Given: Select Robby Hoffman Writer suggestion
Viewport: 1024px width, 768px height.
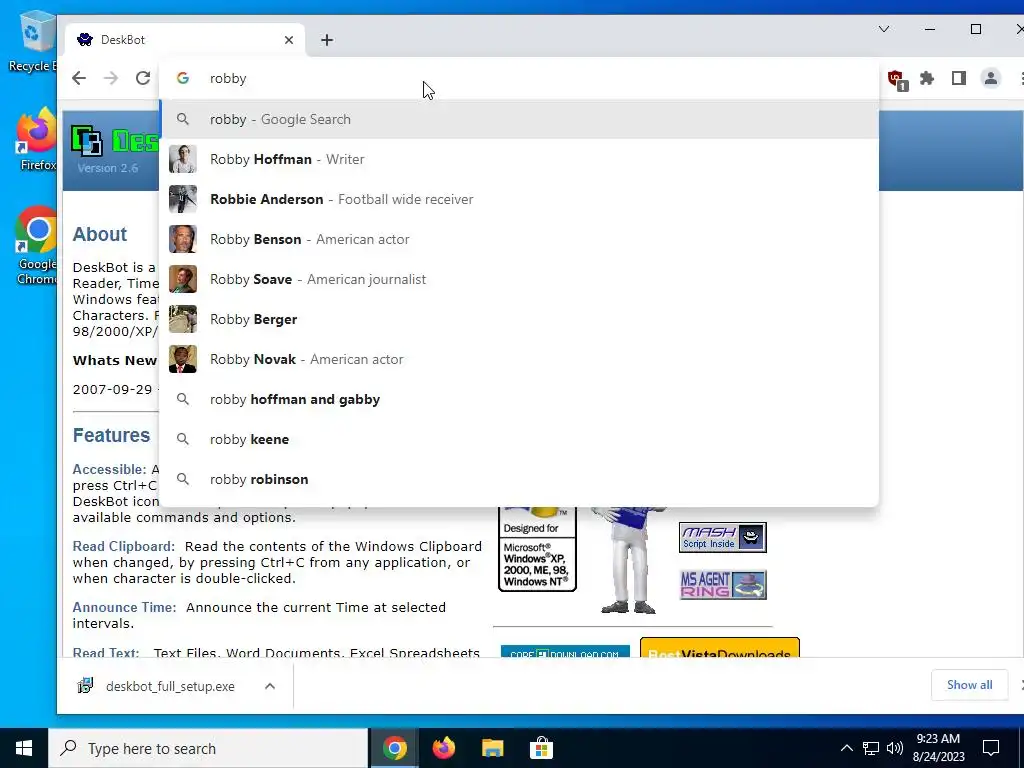Looking at the screenshot, I should point(519,159).
